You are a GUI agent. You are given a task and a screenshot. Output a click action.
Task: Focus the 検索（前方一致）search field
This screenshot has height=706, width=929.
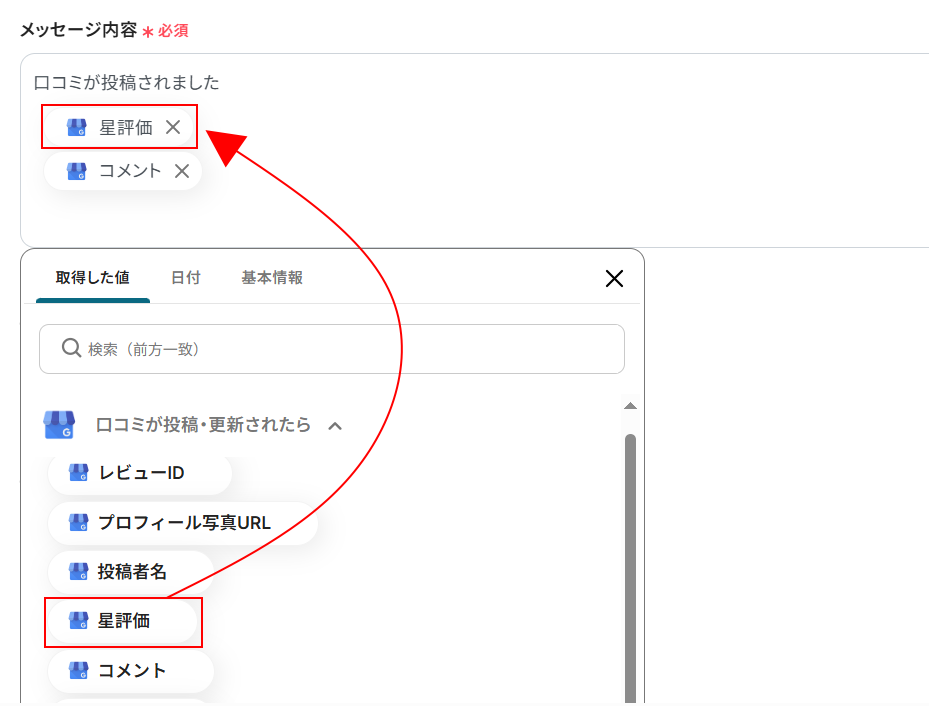click(x=332, y=349)
